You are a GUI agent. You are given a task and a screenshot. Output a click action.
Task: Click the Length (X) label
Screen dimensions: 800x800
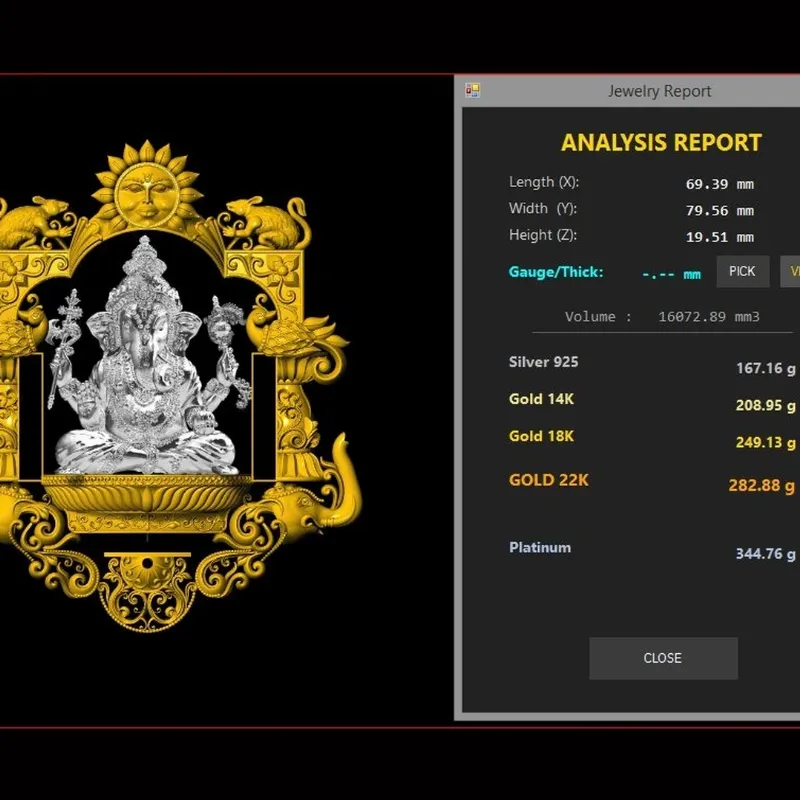(544, 182)
